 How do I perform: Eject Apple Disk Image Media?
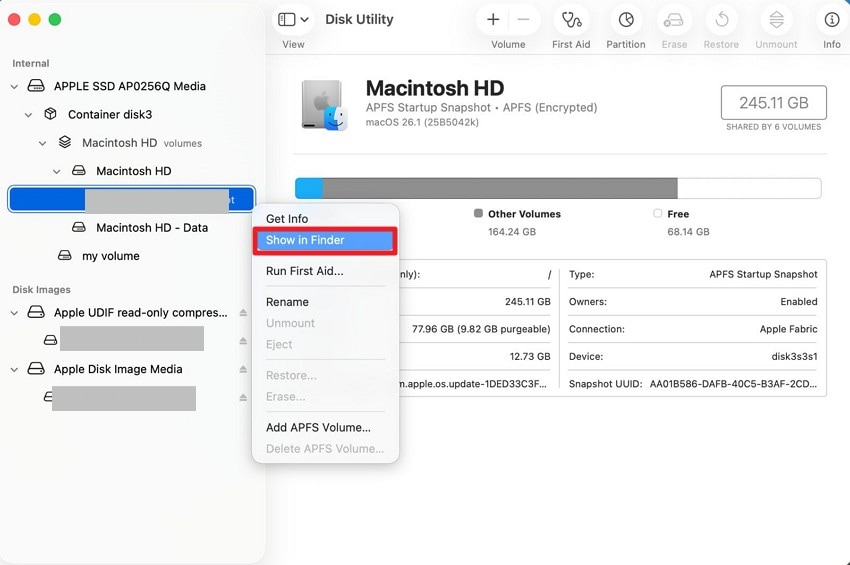click(243, 369)
